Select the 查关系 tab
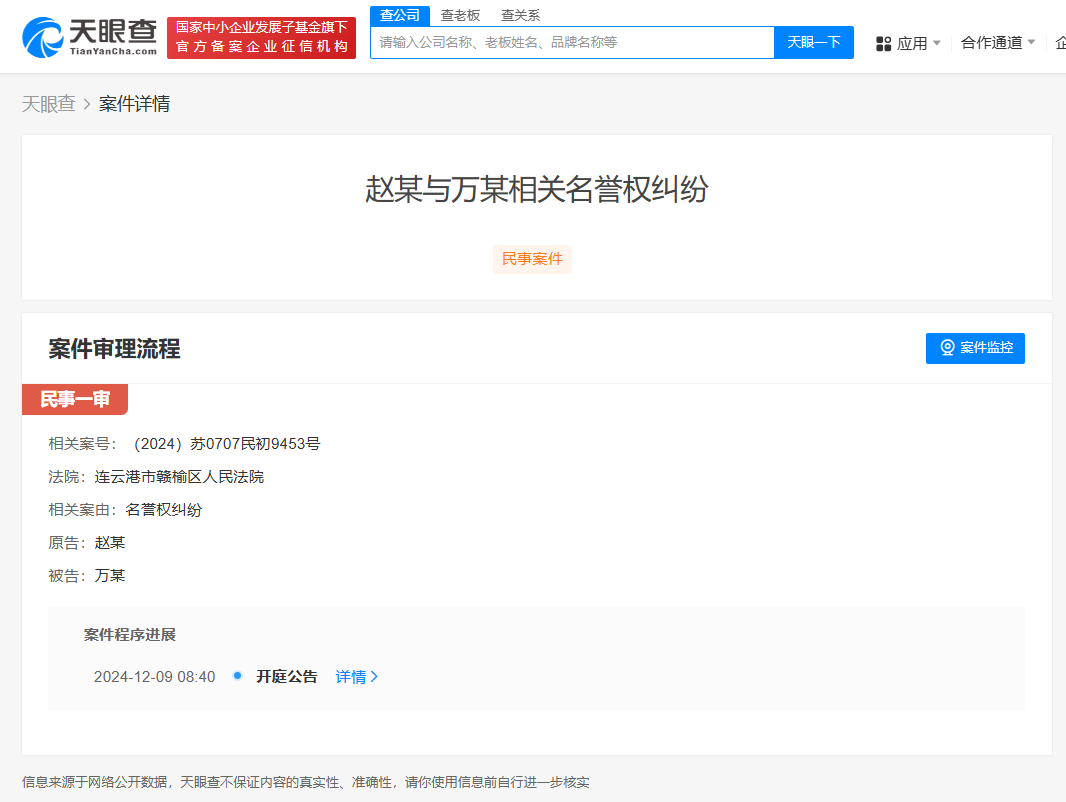 (x=521, y=16)
